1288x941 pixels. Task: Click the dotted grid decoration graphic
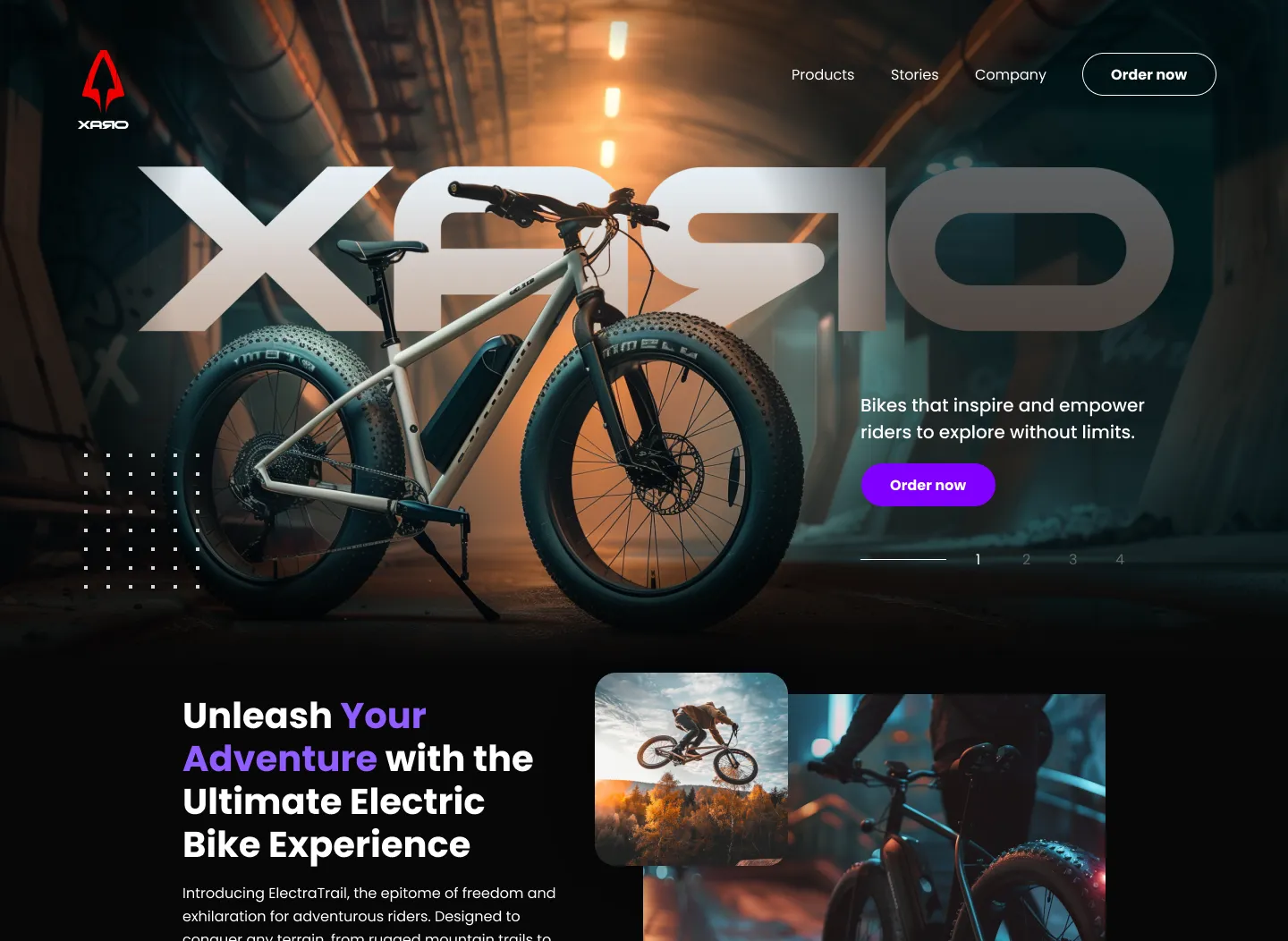[x=141, y=521]
